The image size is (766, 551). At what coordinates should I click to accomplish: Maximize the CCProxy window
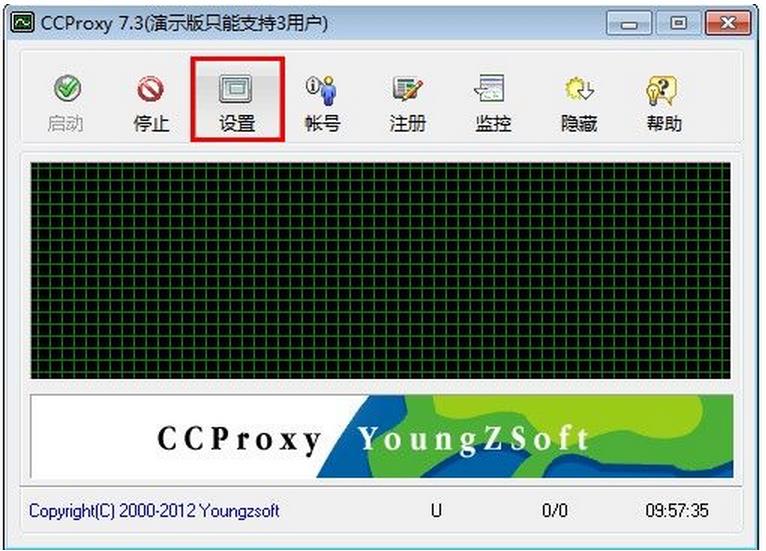pyautogui.click(x=678, y=23)
